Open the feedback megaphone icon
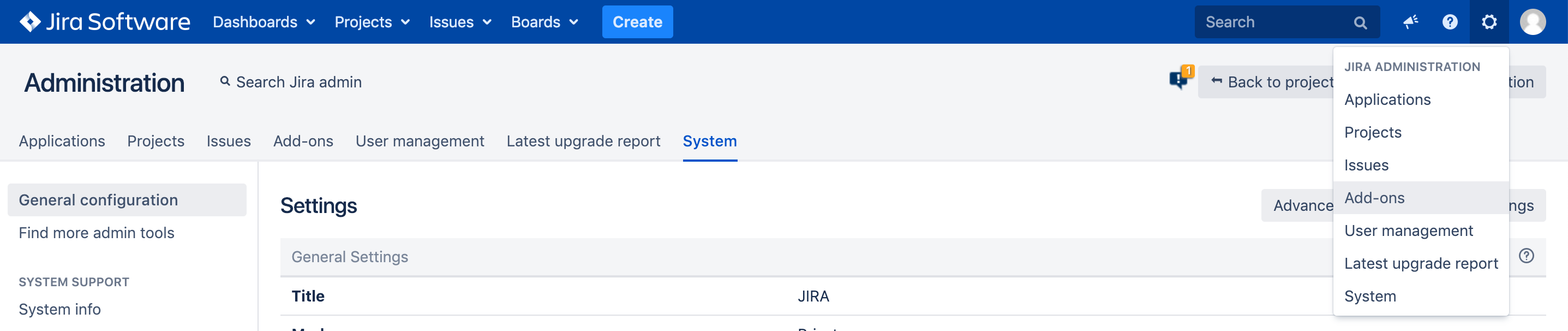The image size is (1568, 331). (1410, 22)
